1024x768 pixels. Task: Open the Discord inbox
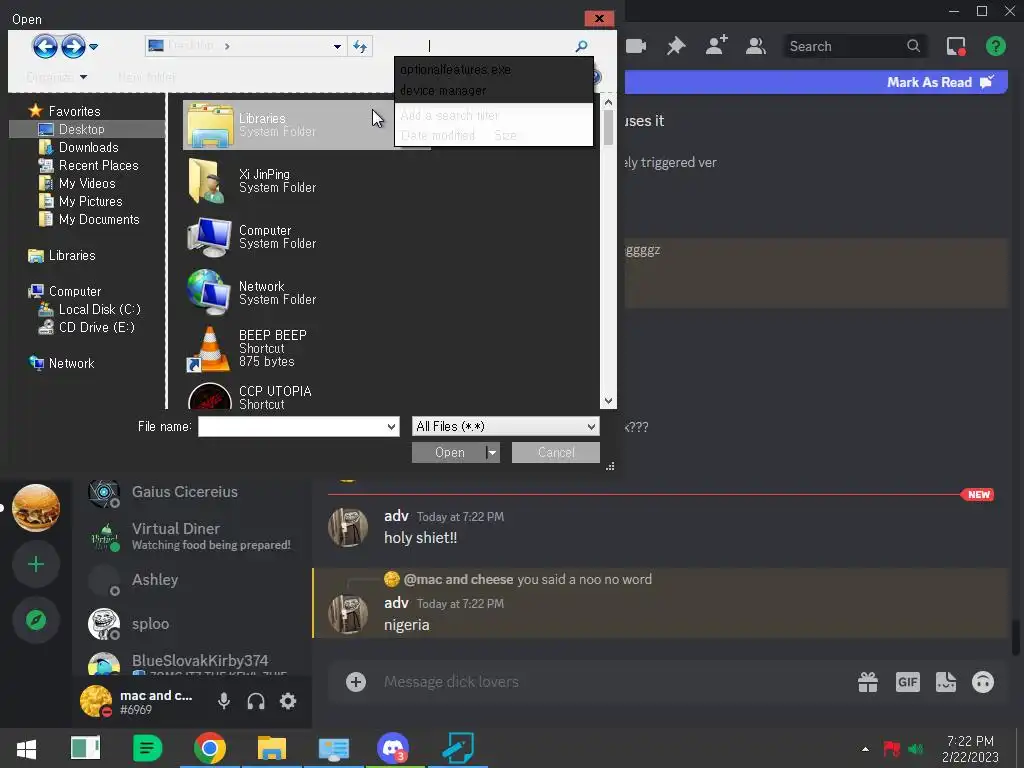pos(956,46)
